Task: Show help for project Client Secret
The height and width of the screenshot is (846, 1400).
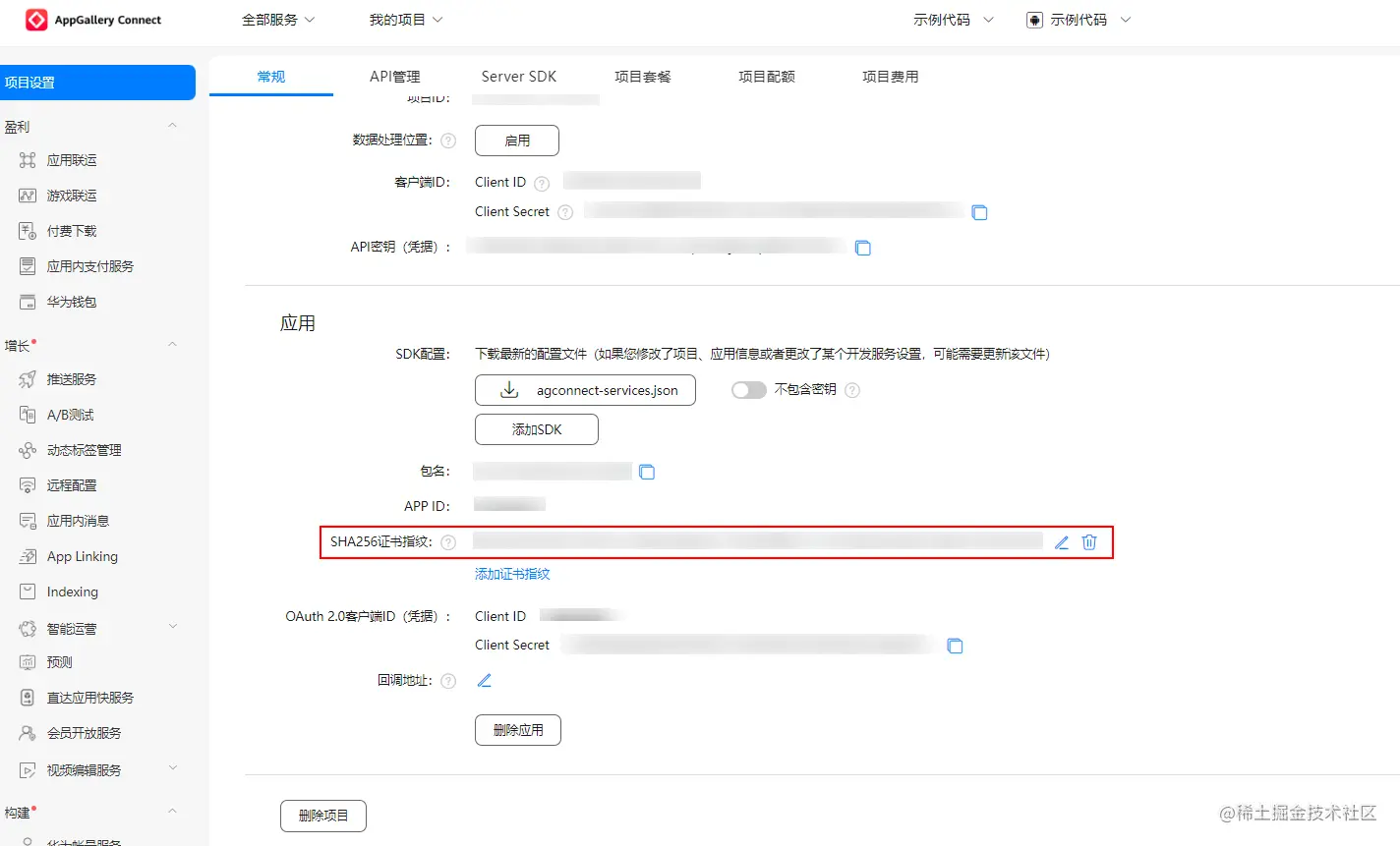Action: click(x=565, y=212)
